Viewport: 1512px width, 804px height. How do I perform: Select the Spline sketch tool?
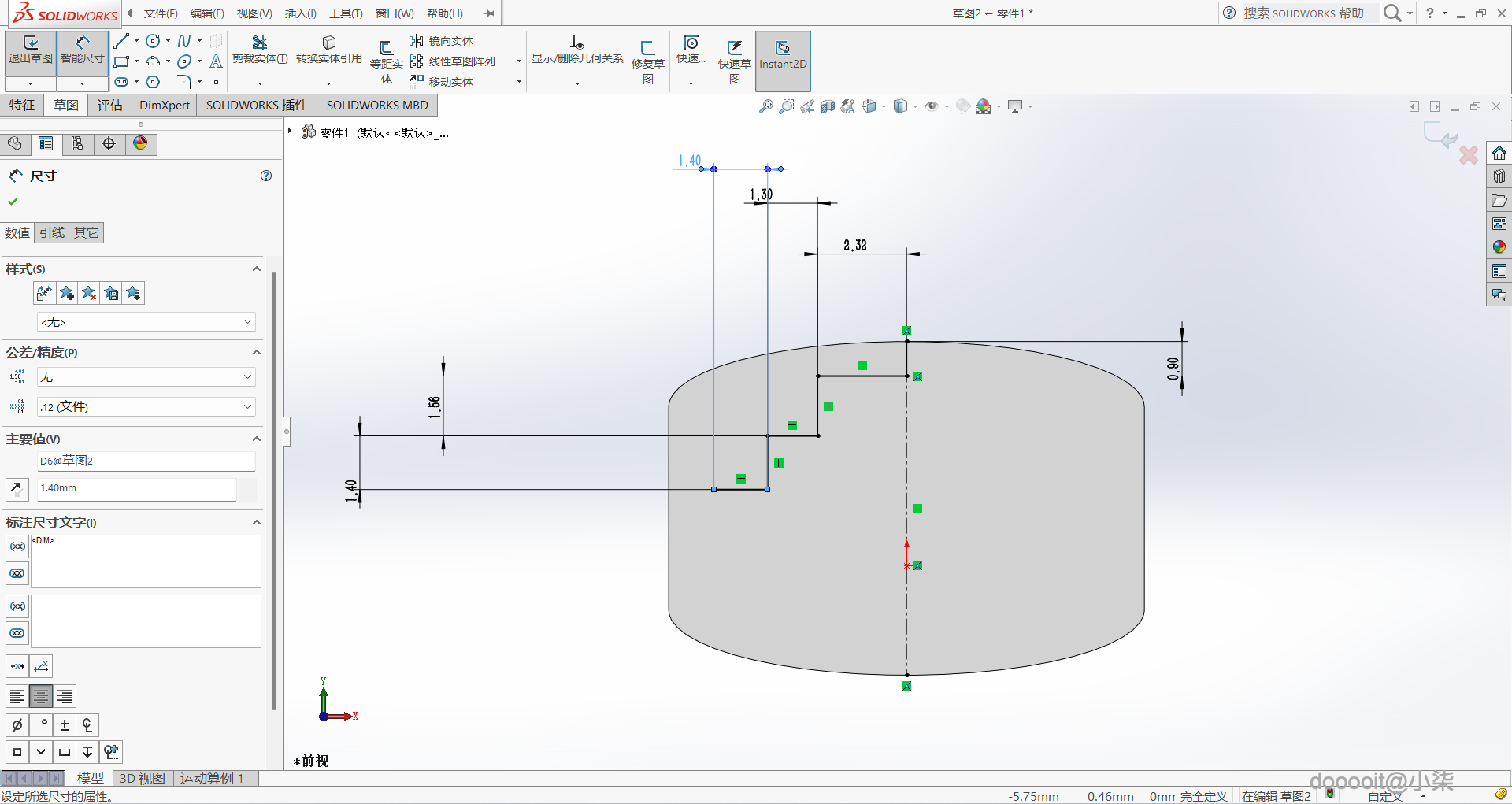click(183, 41)
